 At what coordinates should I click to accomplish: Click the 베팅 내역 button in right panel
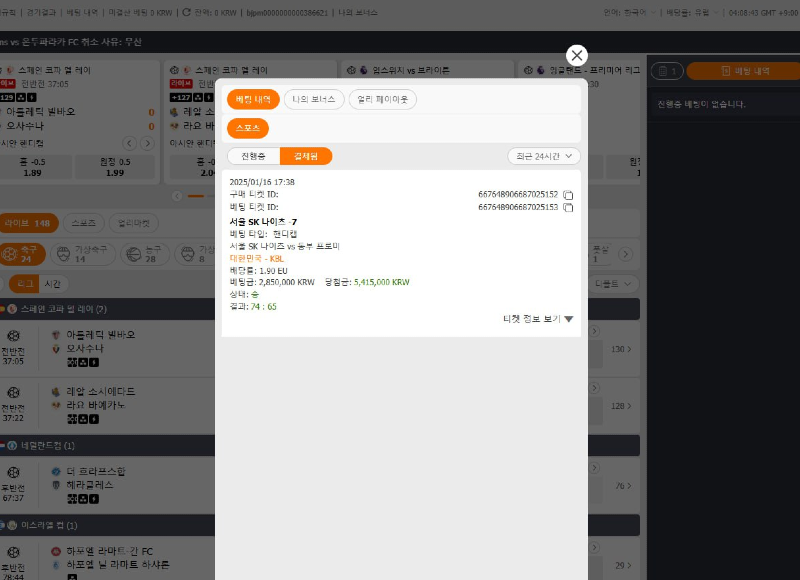coord(751,71)
